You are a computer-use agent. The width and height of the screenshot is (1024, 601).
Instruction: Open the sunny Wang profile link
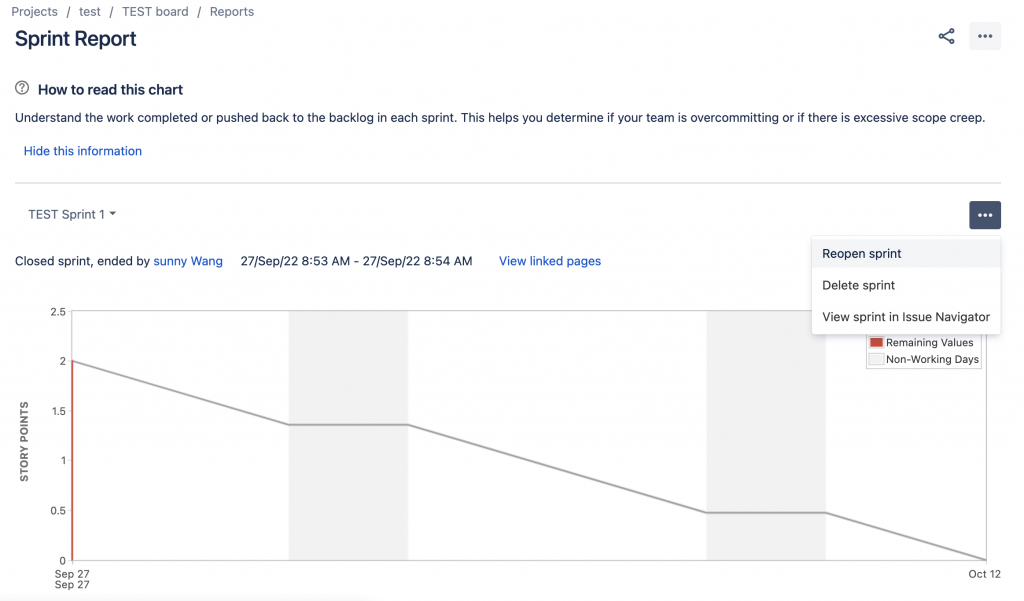pyautogui.click(x=188, y=261)
